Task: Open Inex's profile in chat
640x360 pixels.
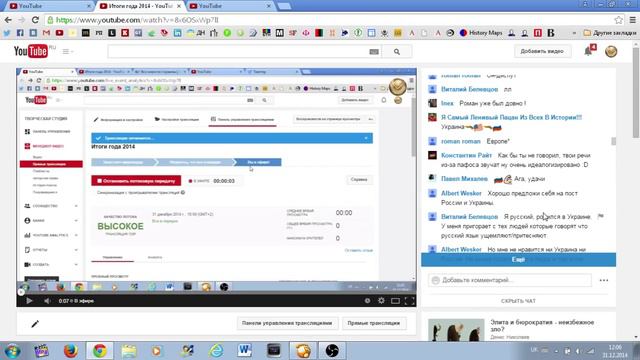Action: 447,103
